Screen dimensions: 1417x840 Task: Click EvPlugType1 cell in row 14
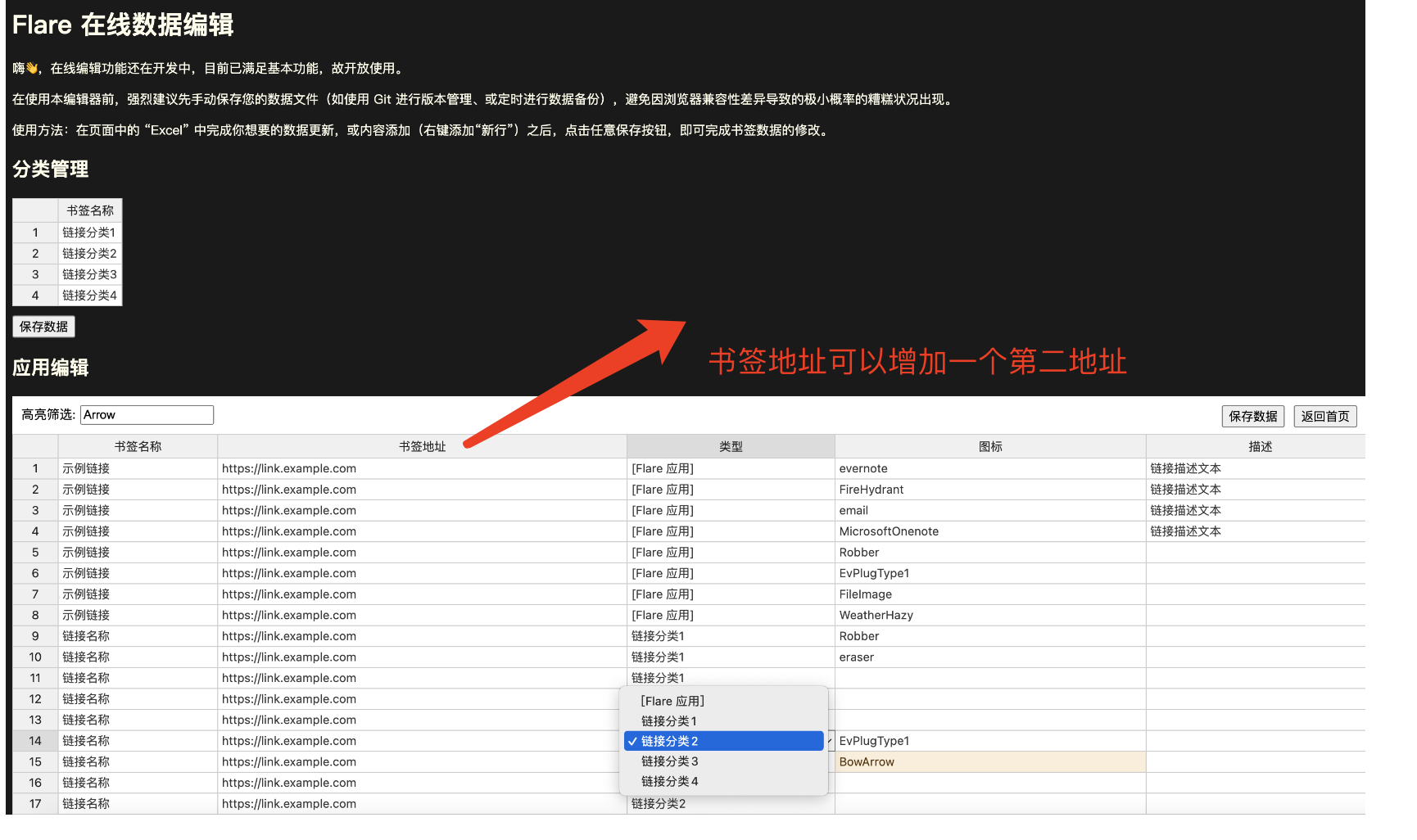(x=990, y=741)
